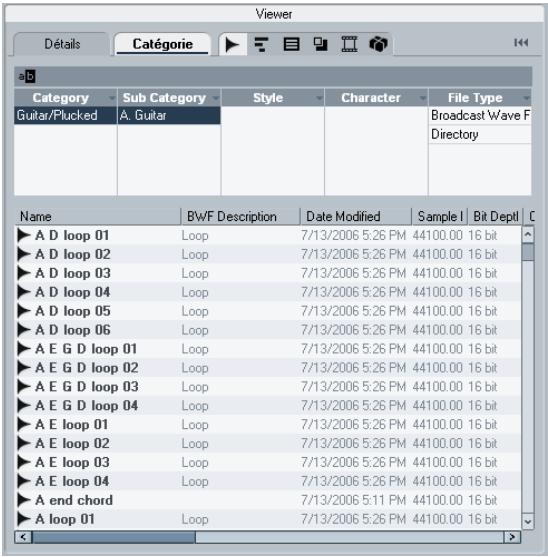Preview the A E loop 03 play arrow
This screenshot has height=557, width=548.
pyautogui.click(x=24, y=462)
